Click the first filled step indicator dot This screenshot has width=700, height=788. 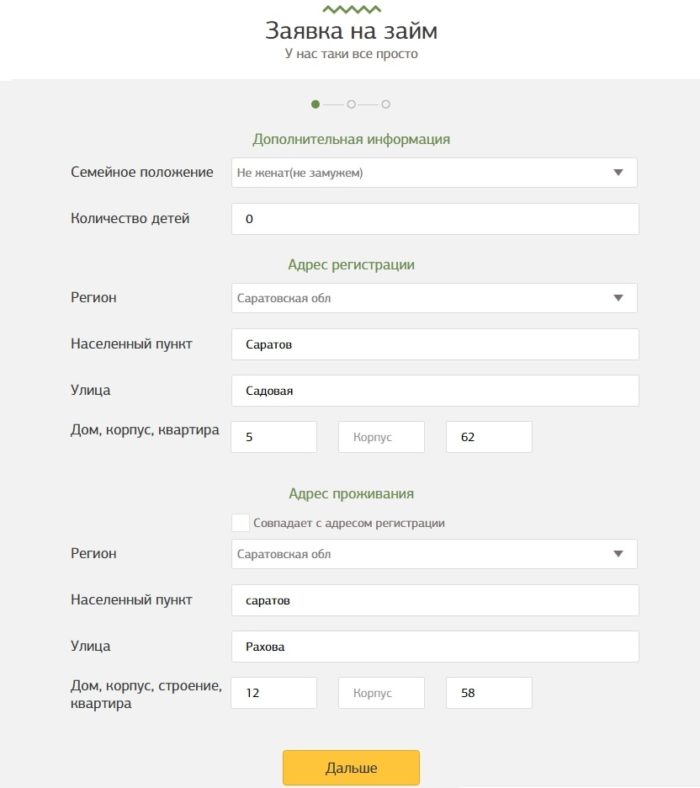coord(316,104)
